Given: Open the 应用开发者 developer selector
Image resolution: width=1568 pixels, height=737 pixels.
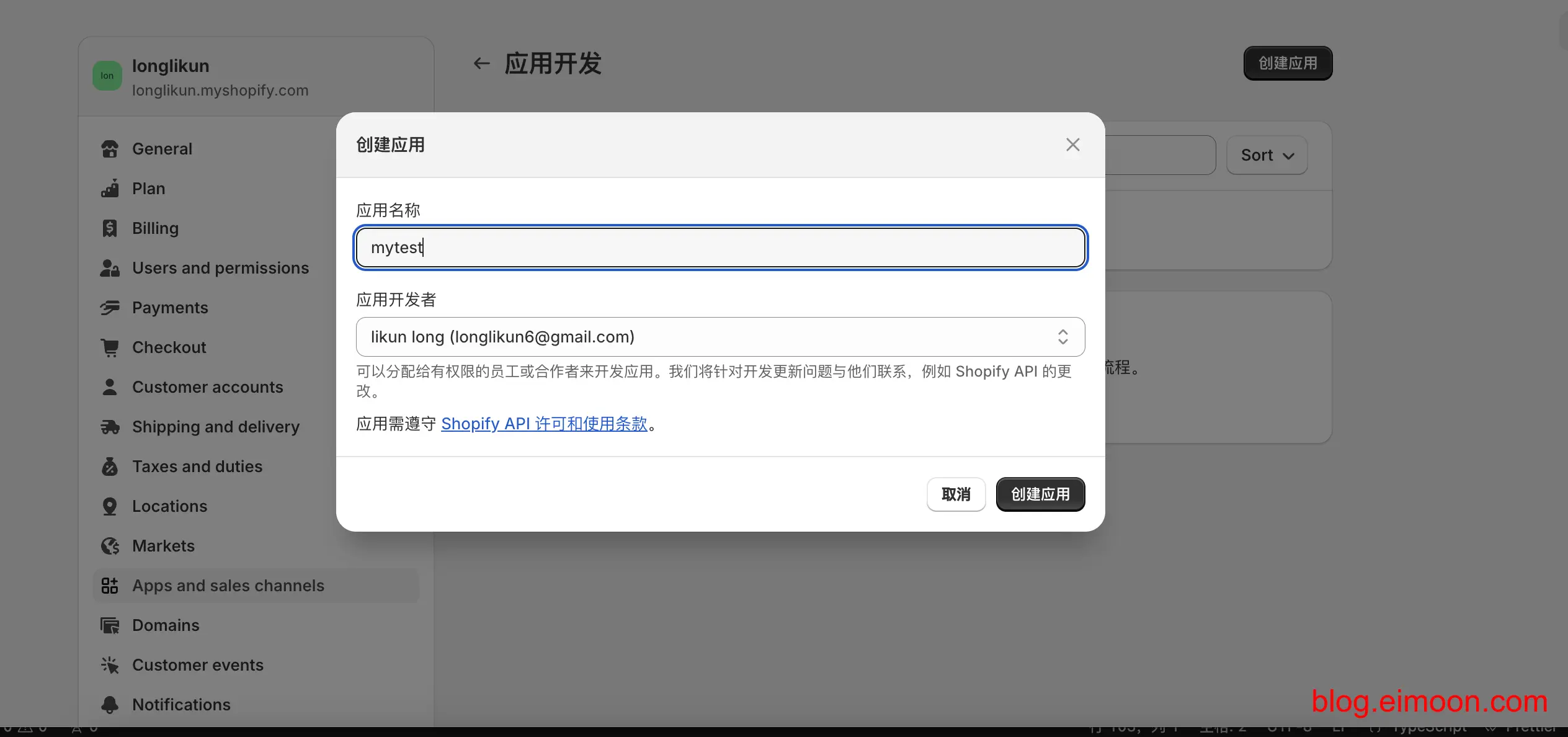Looking at the screenshot, I should pyautogui.click(x=719, y=337).
